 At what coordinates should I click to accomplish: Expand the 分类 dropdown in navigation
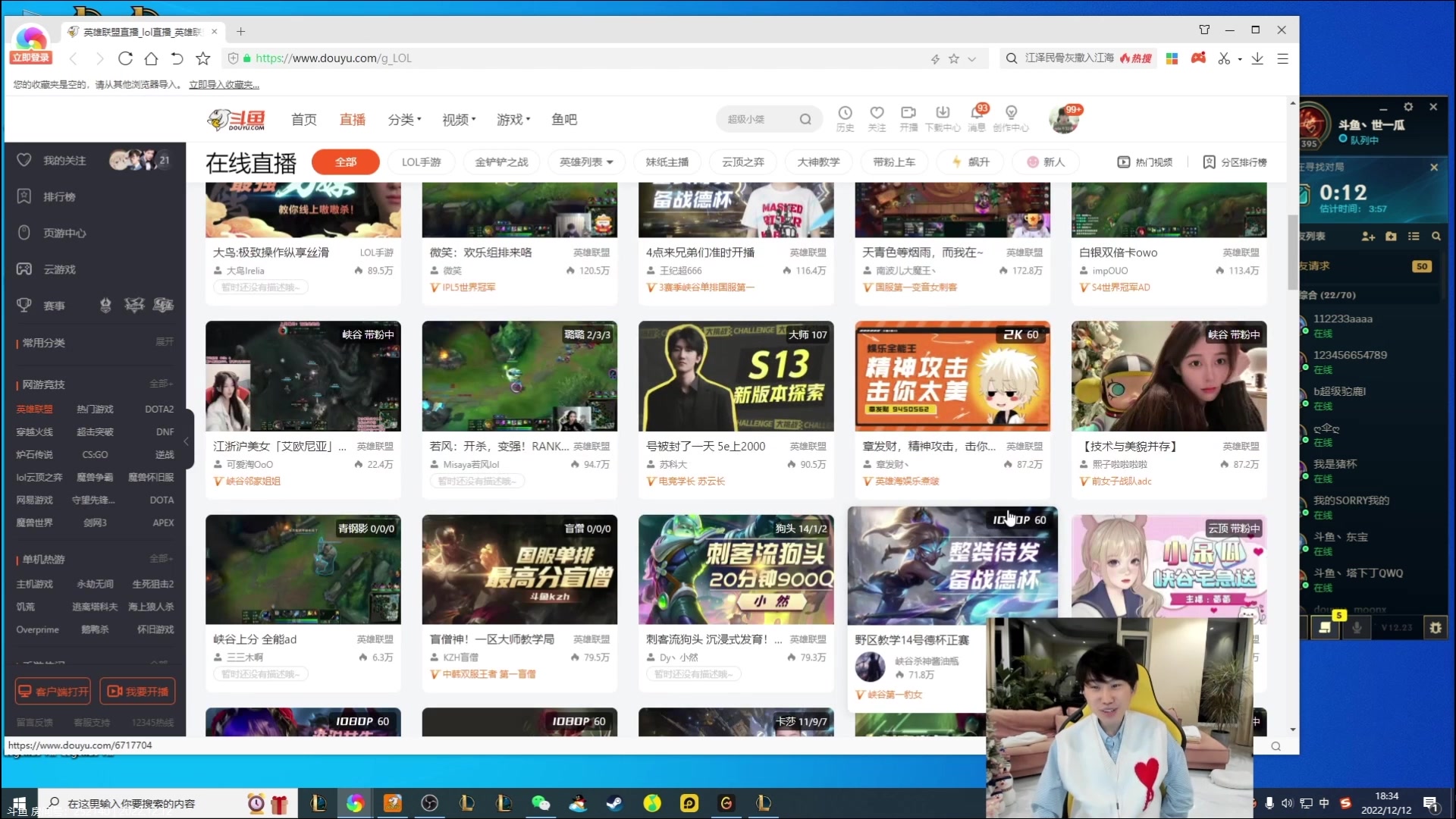click(x=404, y=119)
